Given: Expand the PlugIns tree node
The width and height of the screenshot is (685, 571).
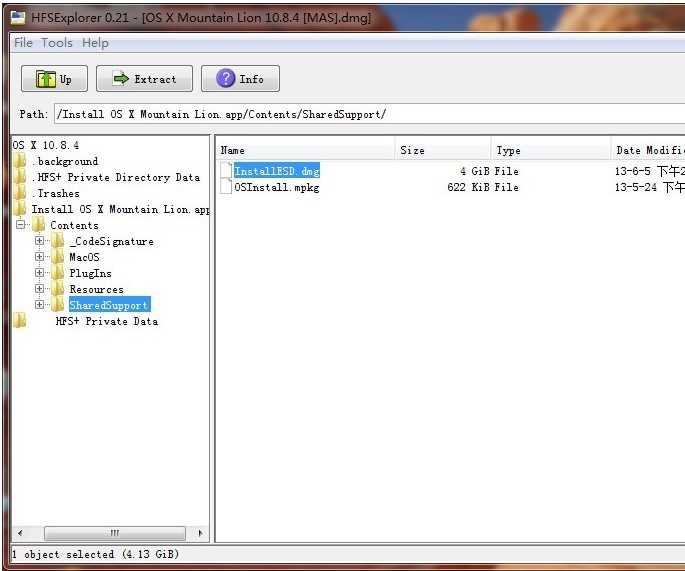Looking at the screenshot, I should pos(39,273).
